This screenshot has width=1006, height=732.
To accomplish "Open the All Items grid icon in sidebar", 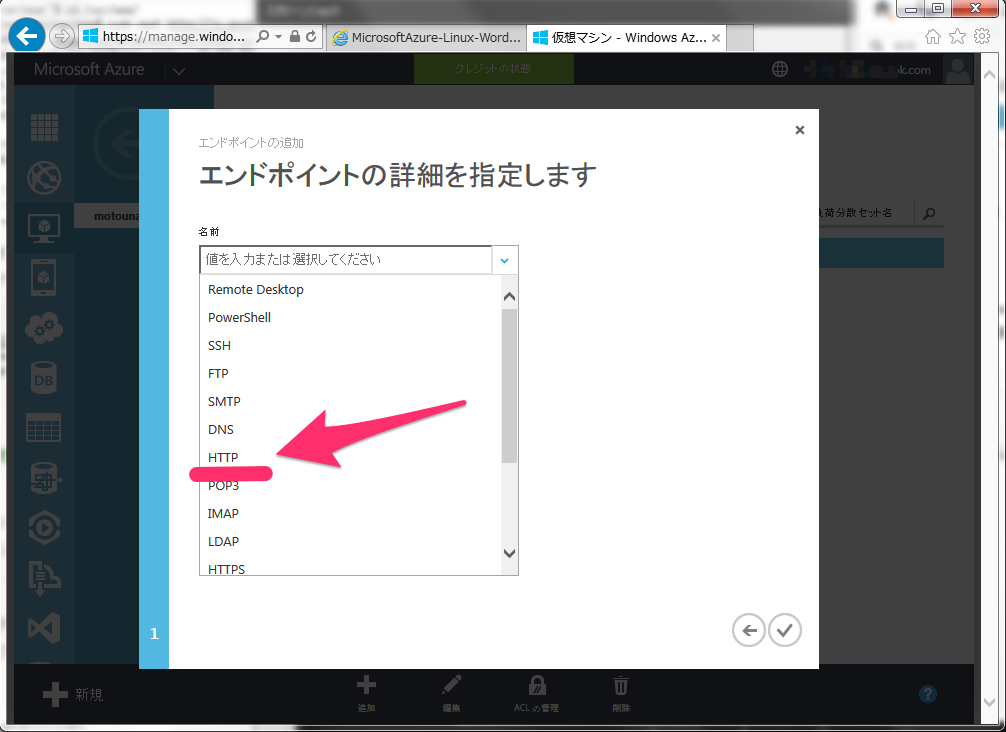I will coord(44,127).
